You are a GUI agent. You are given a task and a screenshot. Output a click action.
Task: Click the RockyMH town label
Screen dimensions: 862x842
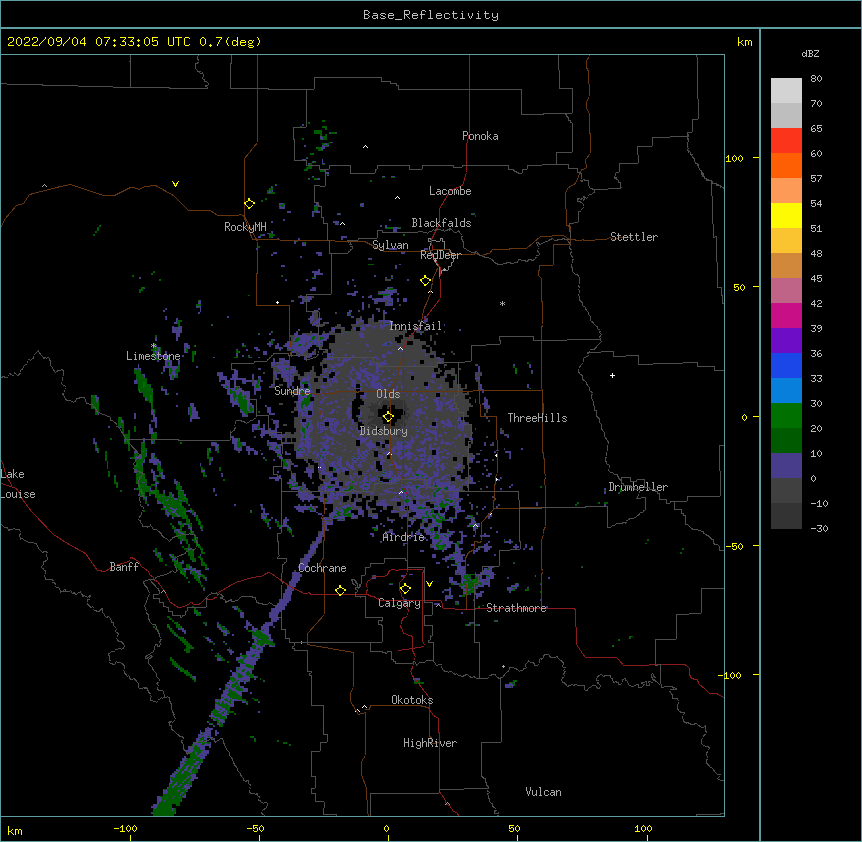245,227
